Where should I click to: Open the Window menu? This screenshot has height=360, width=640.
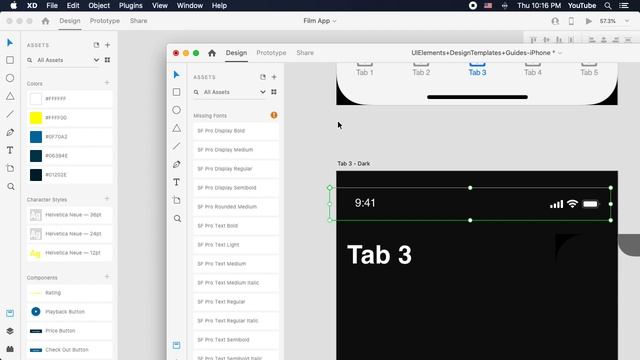[x=190, y=6]
